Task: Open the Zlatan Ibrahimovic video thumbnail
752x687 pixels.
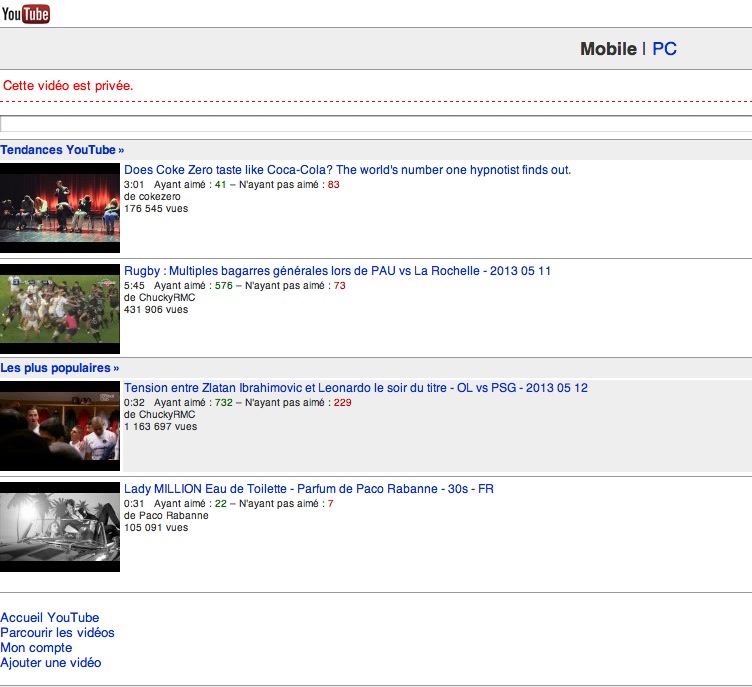Action: click(x=60, y=426)
